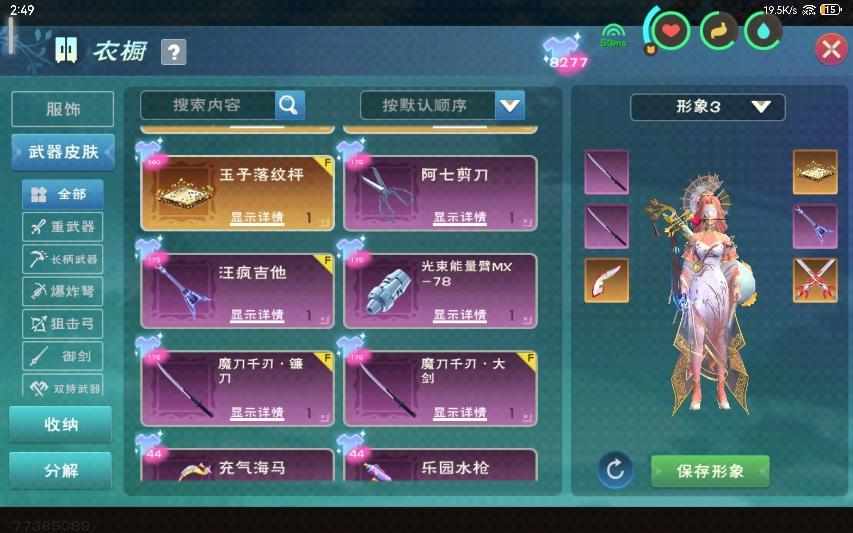Image resolution: width=853 pixels, height=533 pixels.
Task: Click the circular reset arrow icon
Action: point(615,469)
